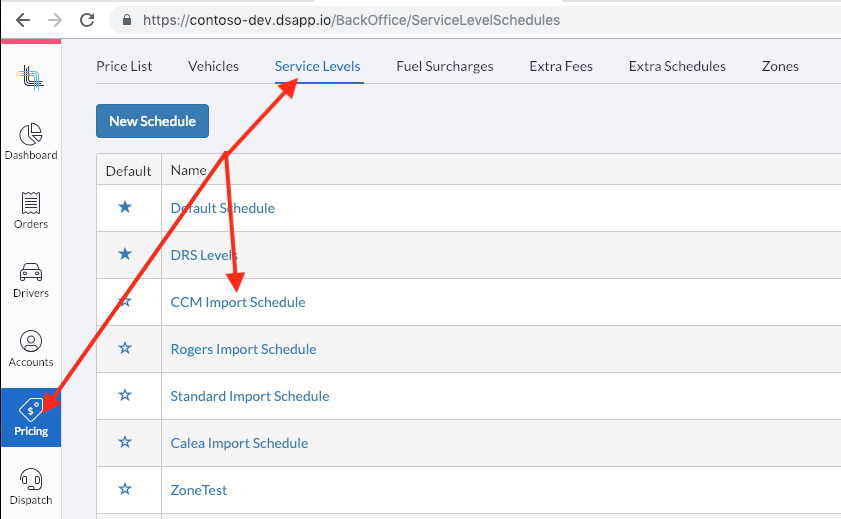841x519 pixels.
Task: Mark ZoneTest as default with star
Action: (x=125, y=489)
